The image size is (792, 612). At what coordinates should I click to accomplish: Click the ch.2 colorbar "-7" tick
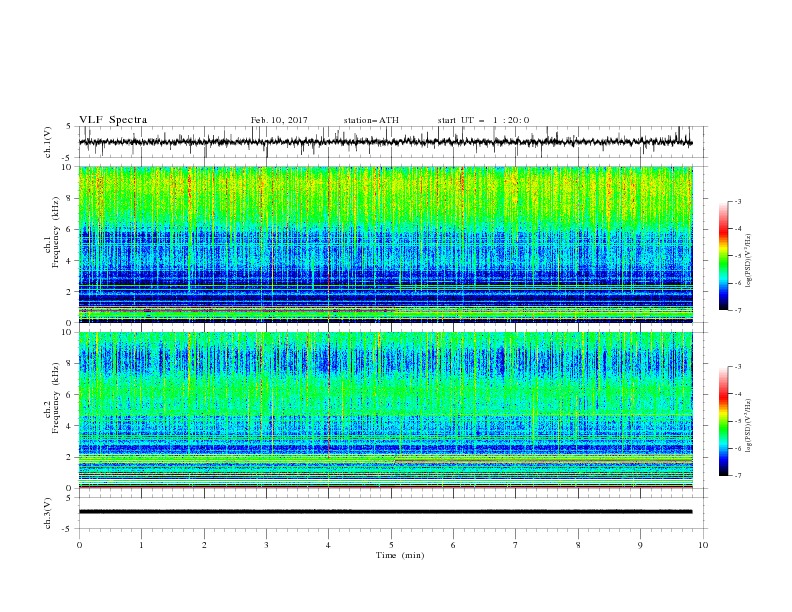click(738, 476)
